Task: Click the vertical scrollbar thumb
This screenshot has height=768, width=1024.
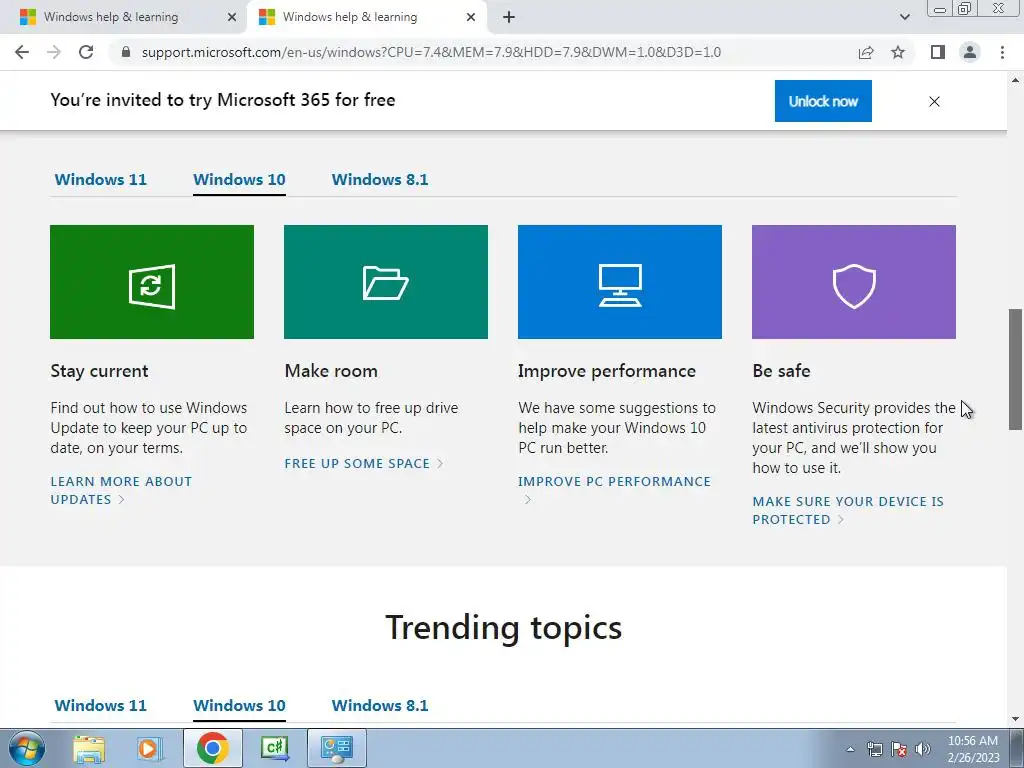Action: click(1015, 369)
